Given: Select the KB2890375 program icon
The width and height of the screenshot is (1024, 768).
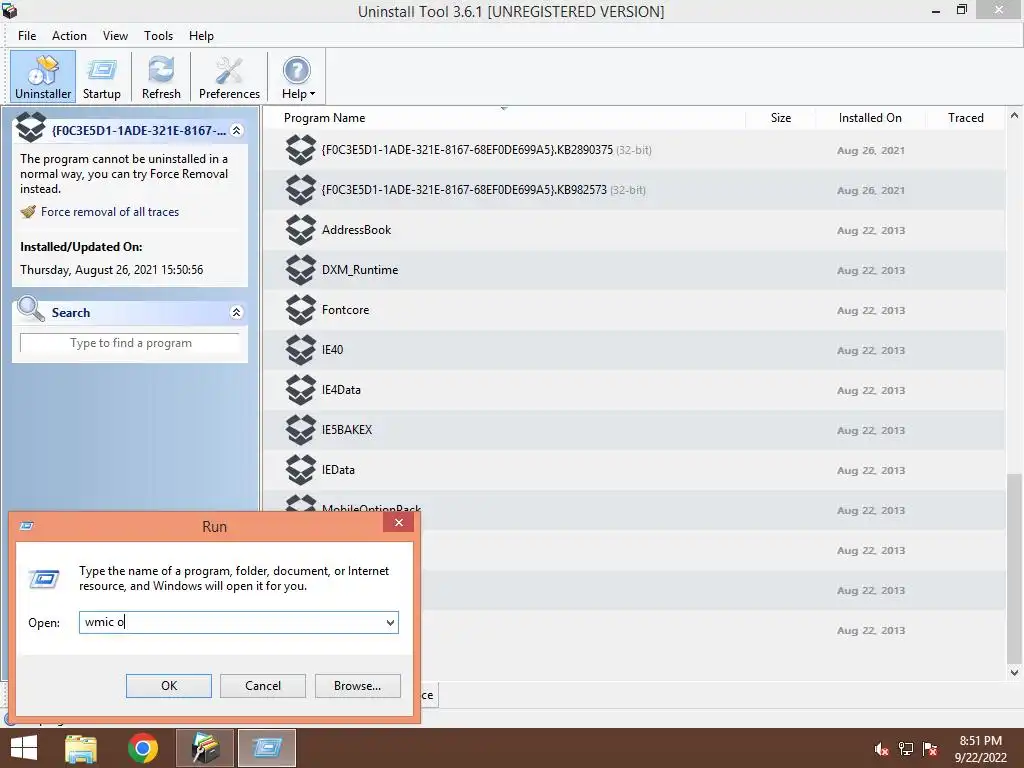Looking at the screenshot, I should pos(300,150).
